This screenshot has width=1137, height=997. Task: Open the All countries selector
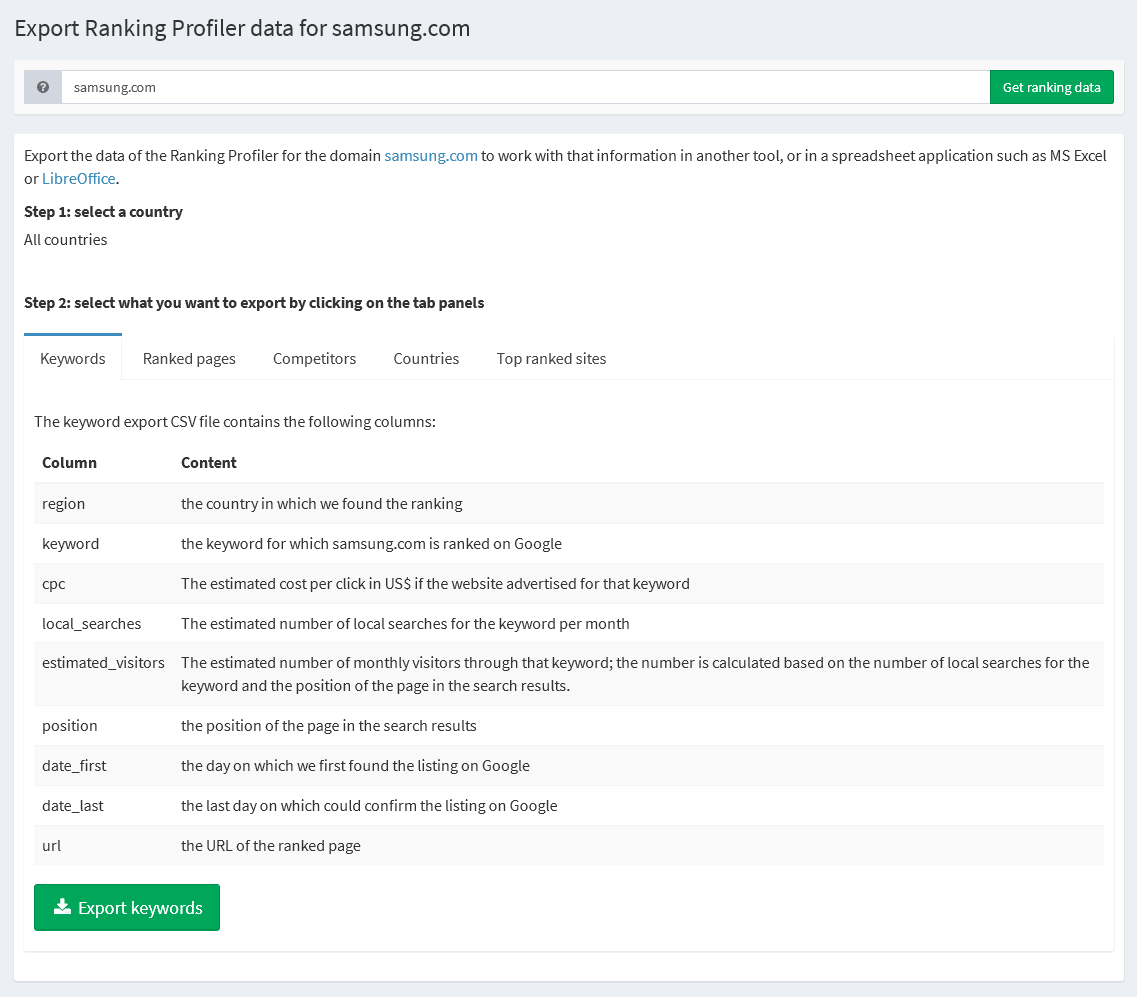click(x=65, y=239)
